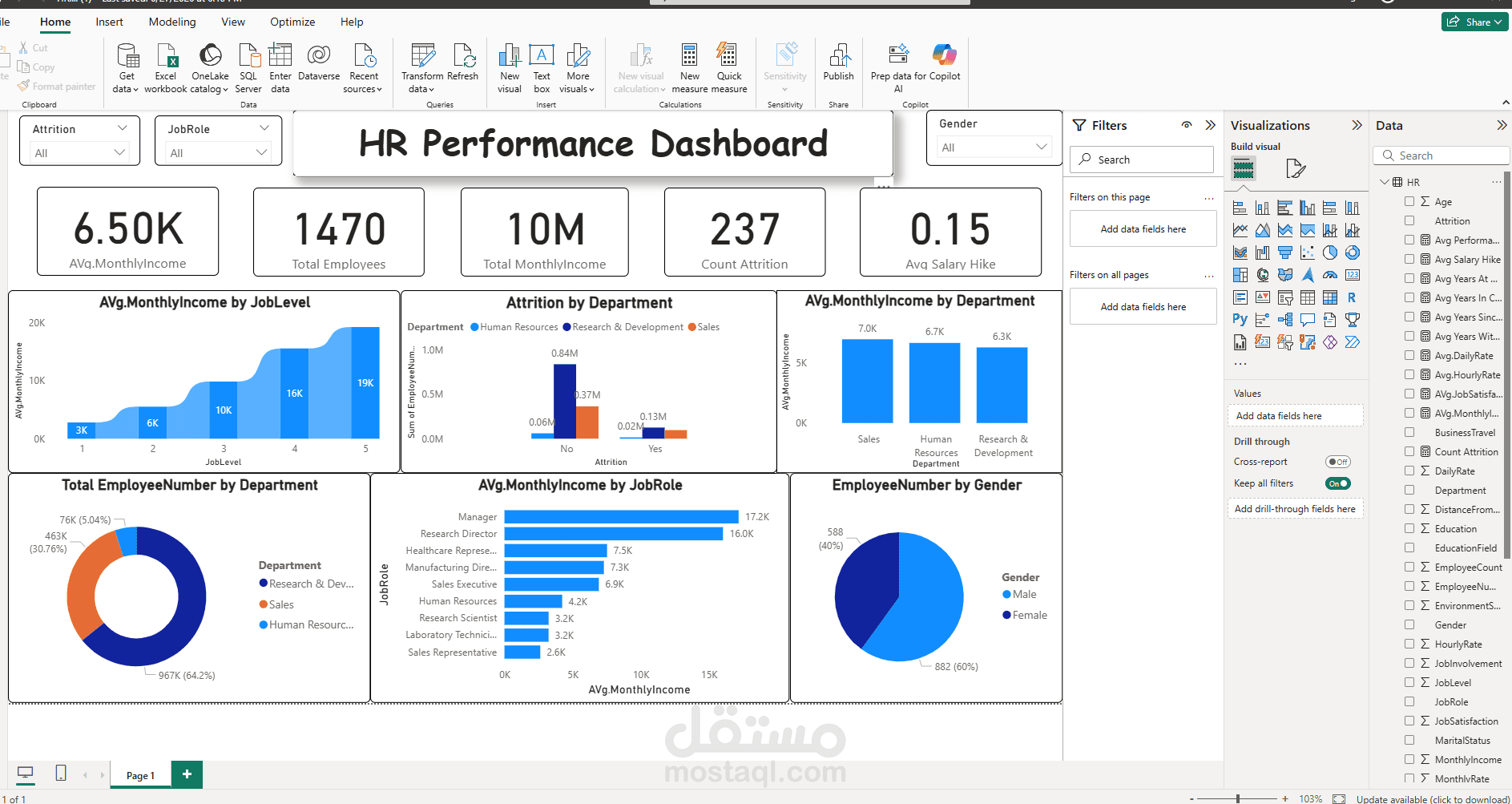
Task: Collapse the HR table in Data pane
Action: coord(1385,182)
